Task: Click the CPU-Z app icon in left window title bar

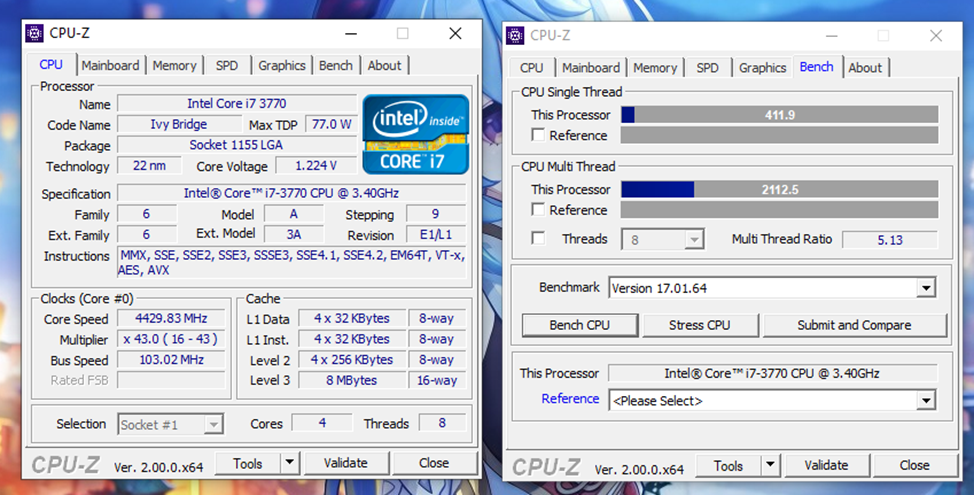Action: 35,33
